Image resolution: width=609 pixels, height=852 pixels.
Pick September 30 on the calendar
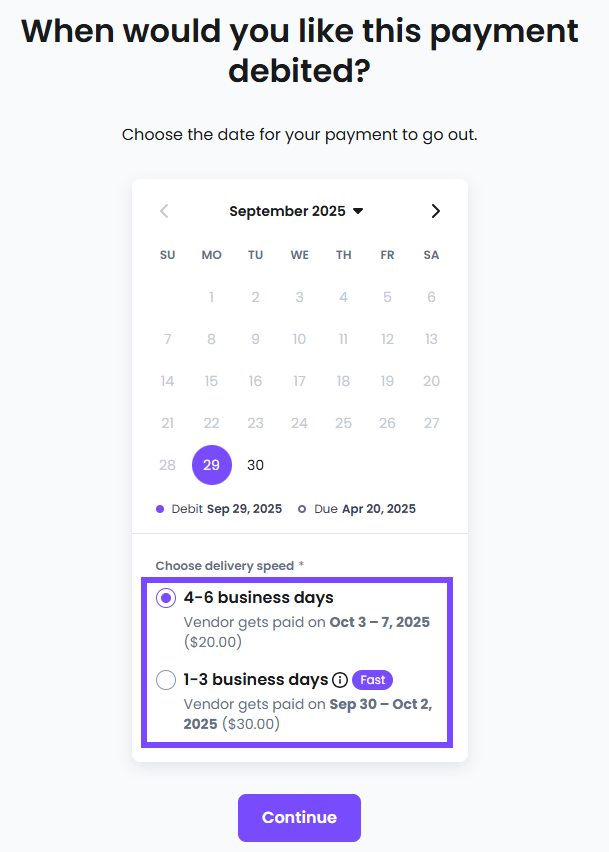click(255, 465)
